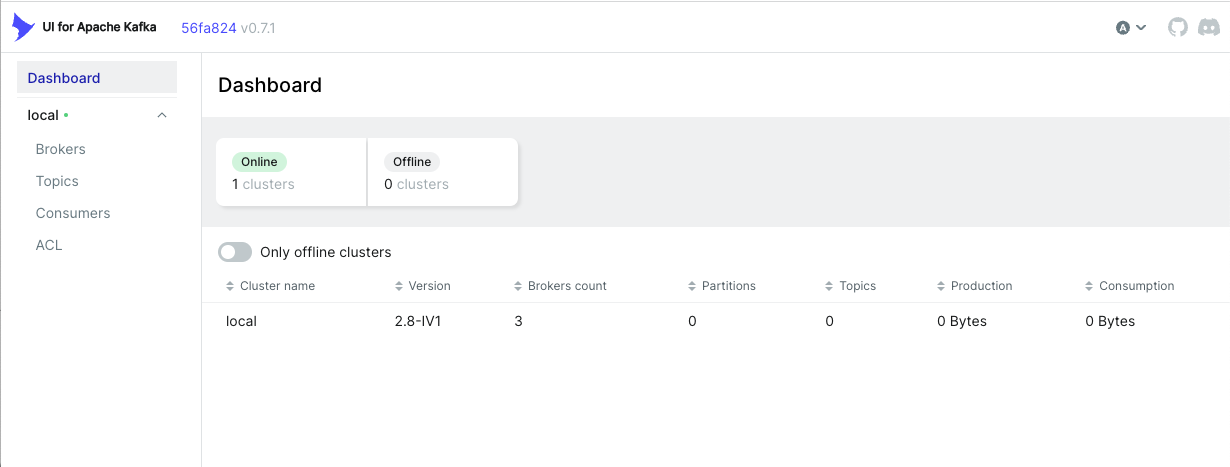Collapse the local cluster menu chevron
The height and width of the screenshot is (467, 1230).
[x=162, y=115]
